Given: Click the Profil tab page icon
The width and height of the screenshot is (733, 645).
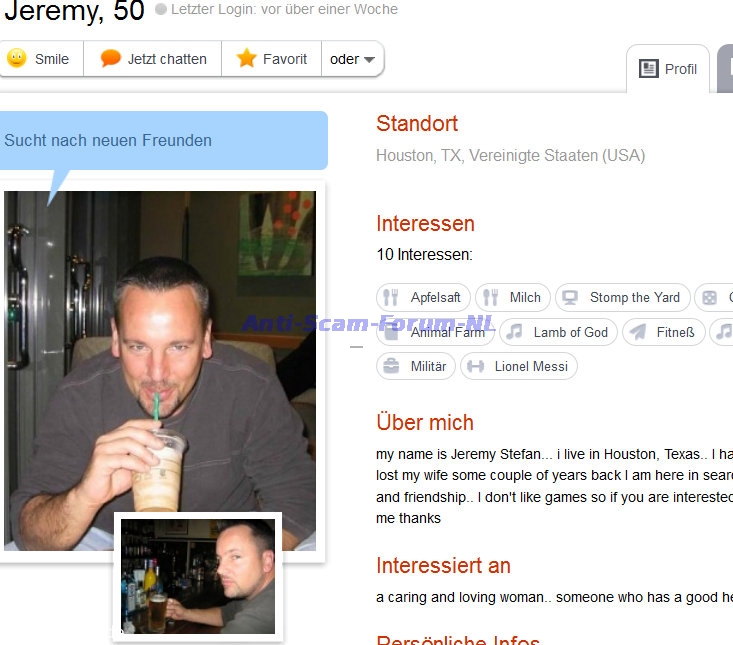Looking at the screenshot, I should coord(648,69).
